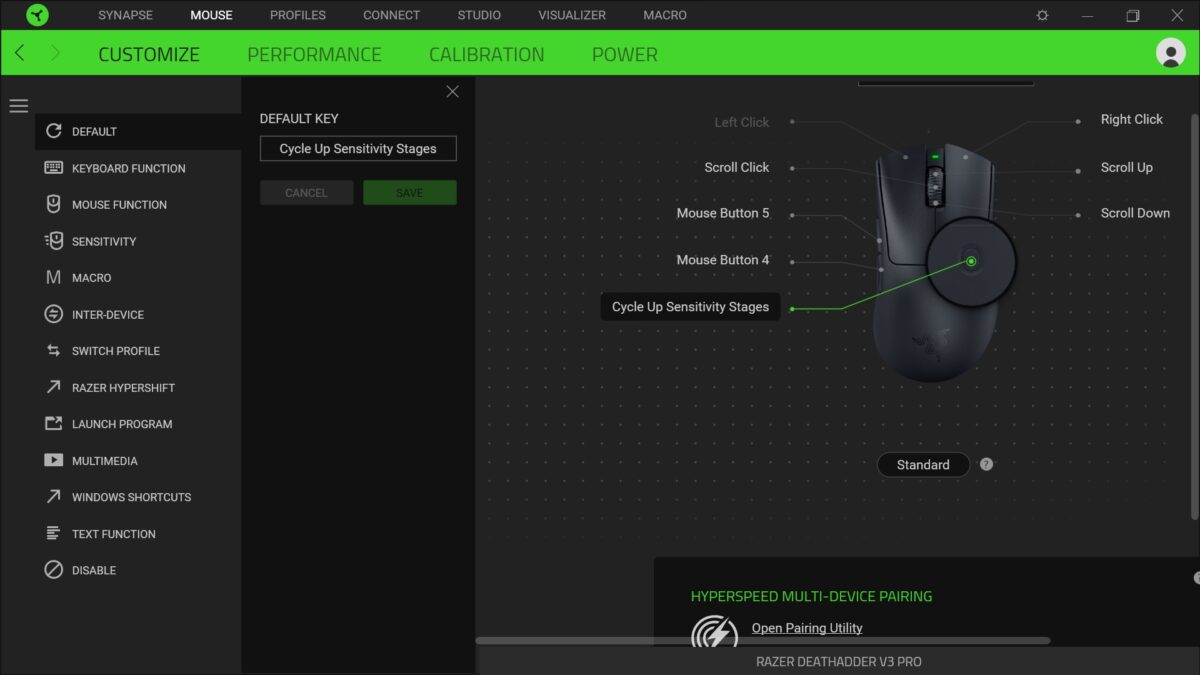Click the Default Key input field
The height and width of the screenshot is (675, 1200).
(358, 149)
